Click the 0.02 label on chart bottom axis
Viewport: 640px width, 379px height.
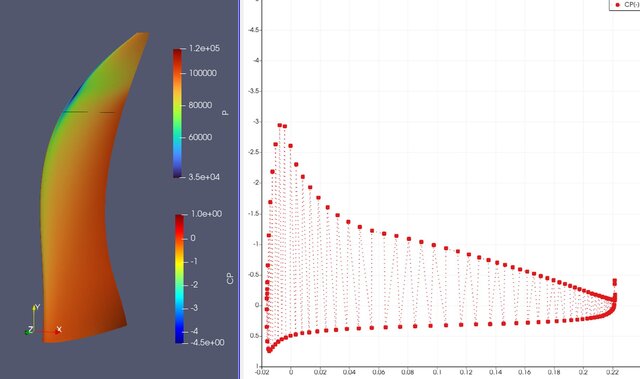[320, 372]
